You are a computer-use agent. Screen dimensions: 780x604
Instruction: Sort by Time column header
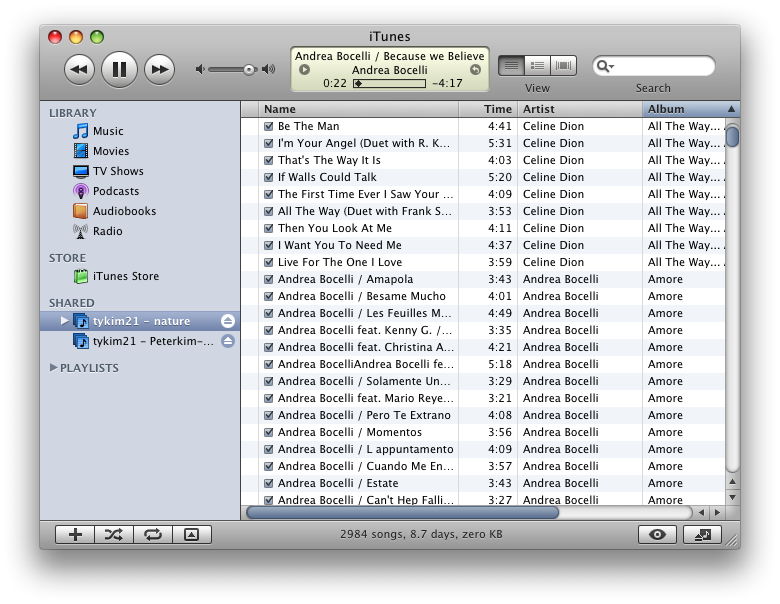coord(488,109)
